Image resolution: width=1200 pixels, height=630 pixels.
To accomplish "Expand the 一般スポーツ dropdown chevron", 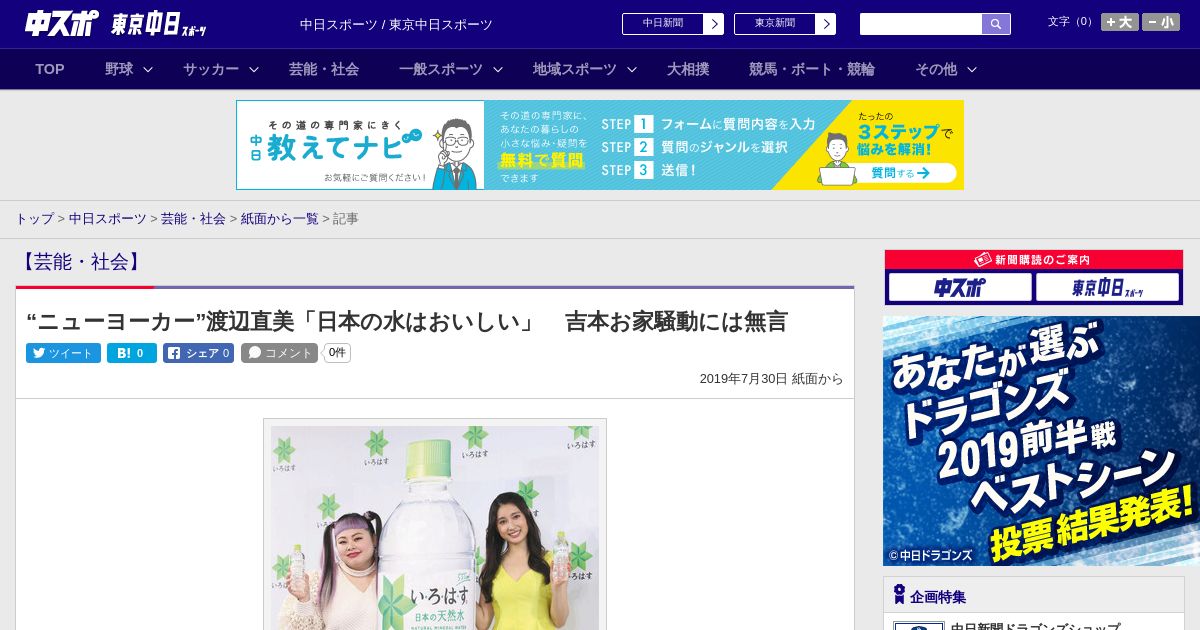I will [498, 70].
